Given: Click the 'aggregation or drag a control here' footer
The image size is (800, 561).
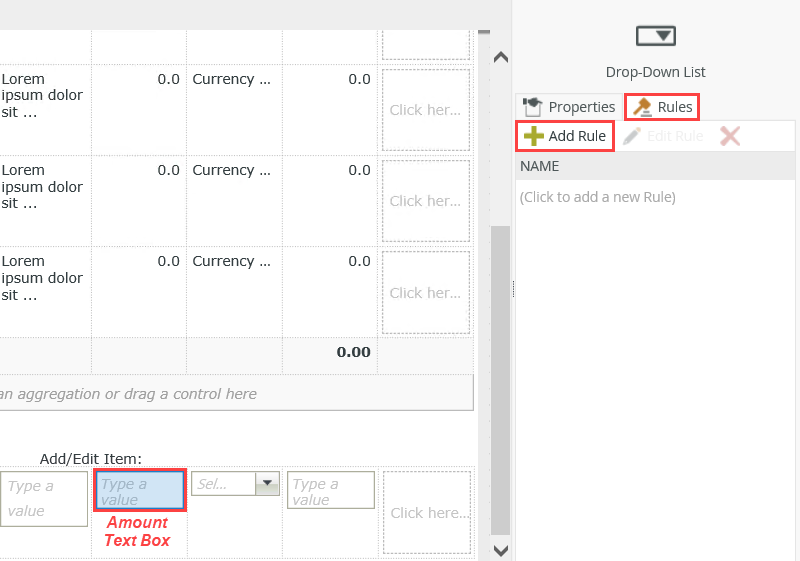Looking at the screenshot, I should tap(237, 393).
